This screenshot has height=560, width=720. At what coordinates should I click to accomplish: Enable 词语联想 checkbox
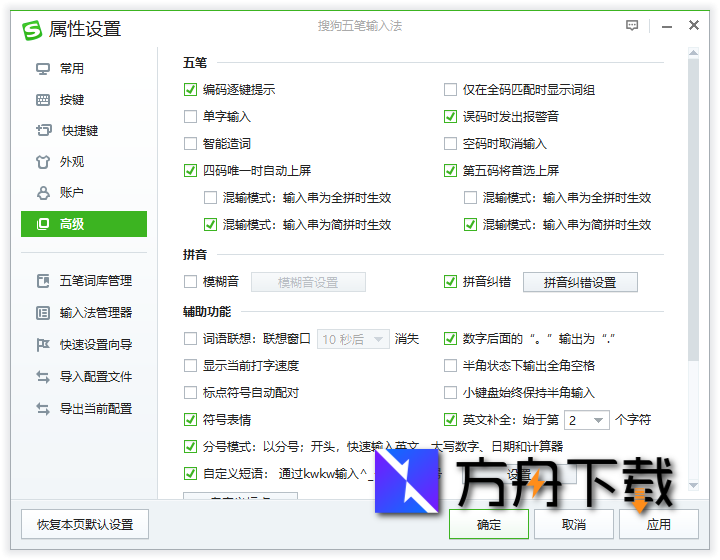coord(191,339)
